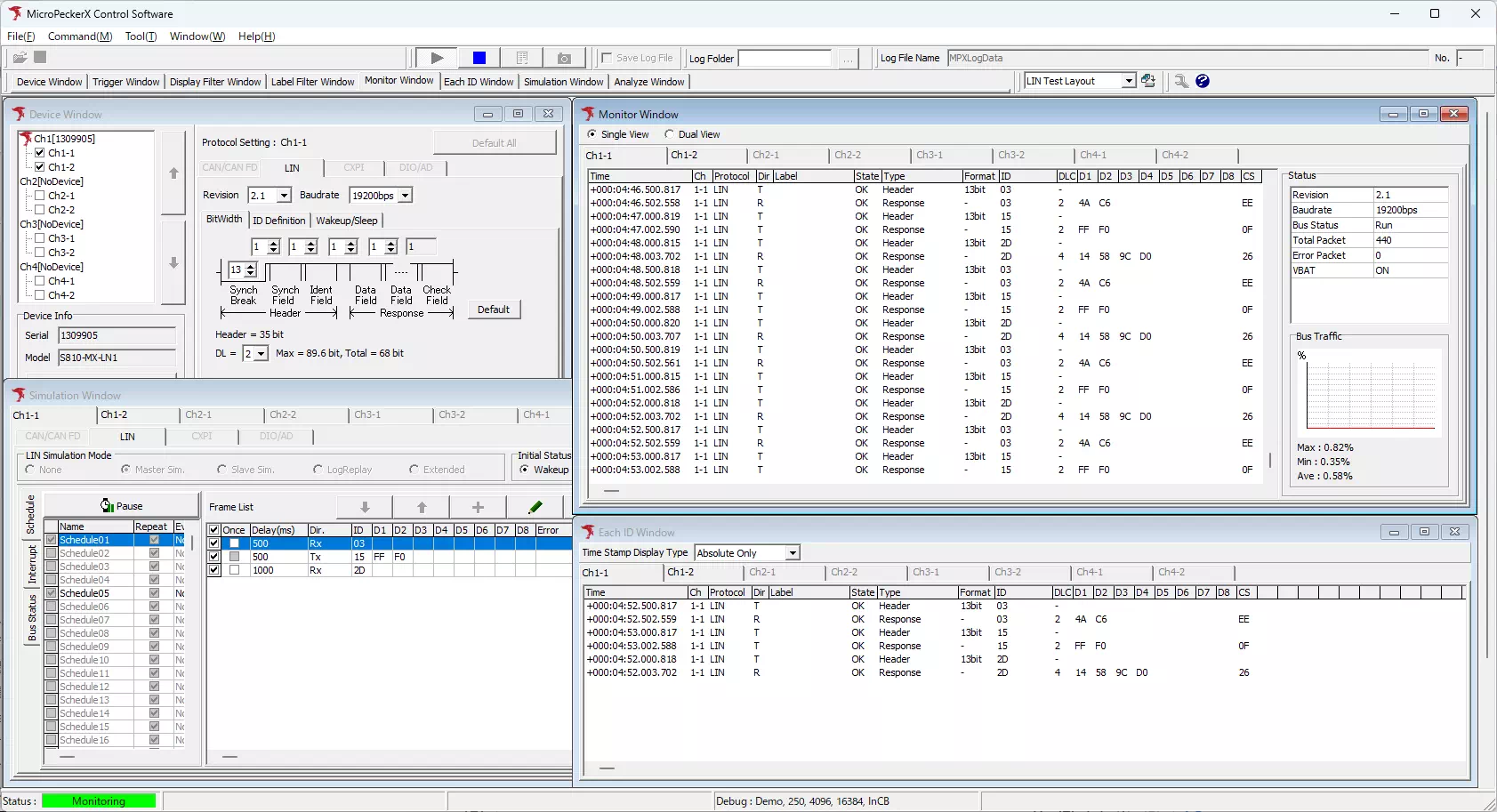Expand the LIN Test Layout dropdown
Screen dimensions: 1497x812
1128,81
